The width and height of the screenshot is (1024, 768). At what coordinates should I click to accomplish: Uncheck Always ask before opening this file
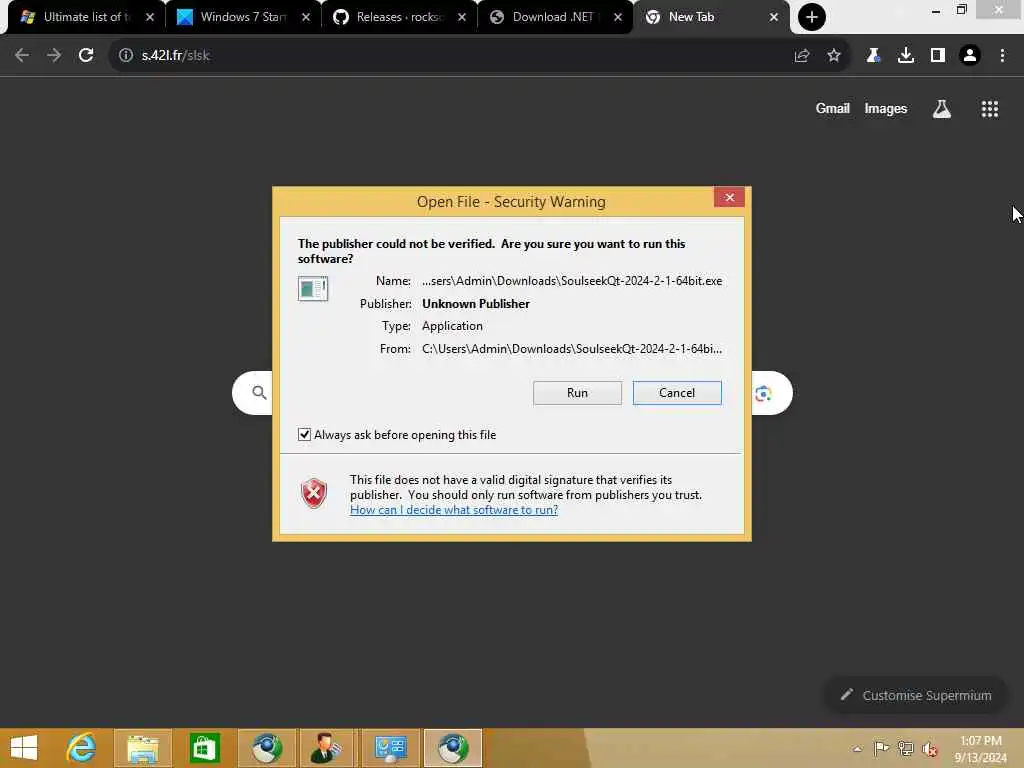tap(304, 434)
